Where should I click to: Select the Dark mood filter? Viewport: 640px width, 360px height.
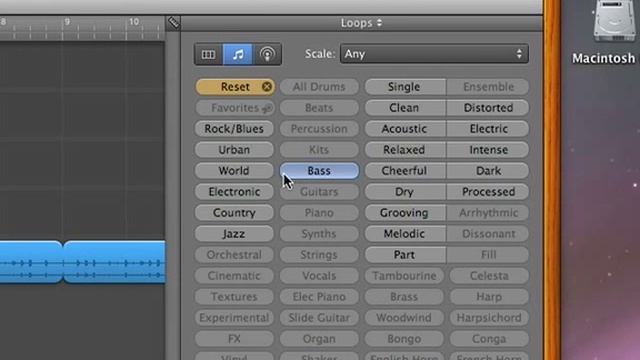point(488,171)
